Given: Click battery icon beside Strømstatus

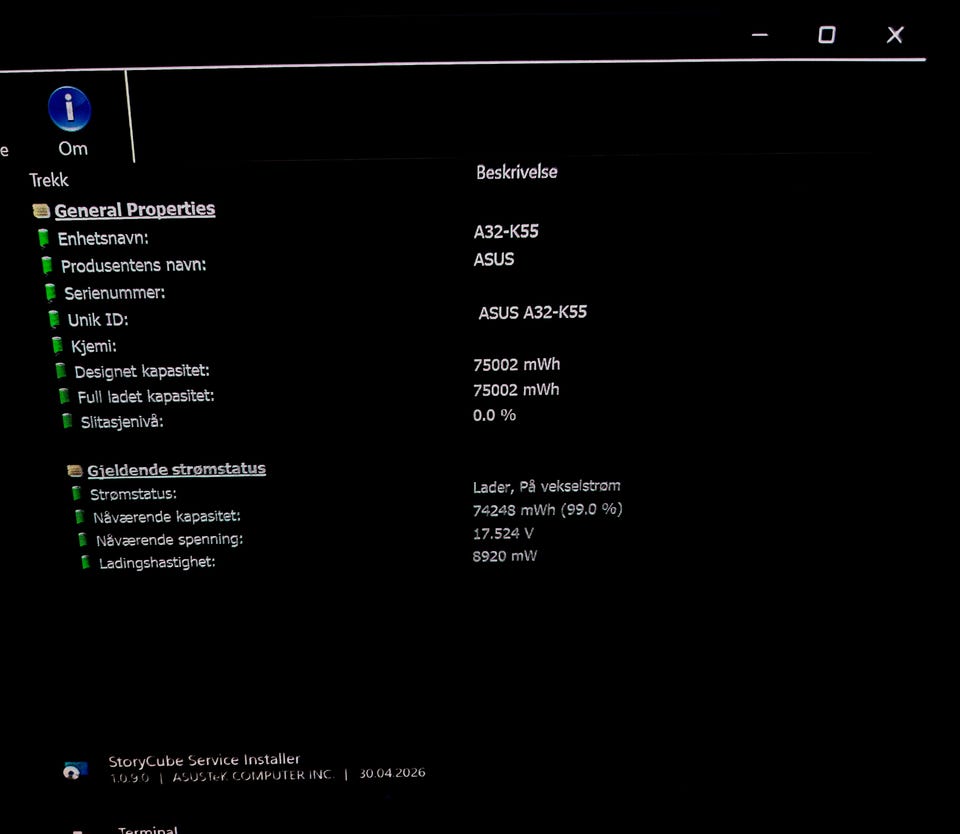Looking at the screenshot, I should pos(77,493).
